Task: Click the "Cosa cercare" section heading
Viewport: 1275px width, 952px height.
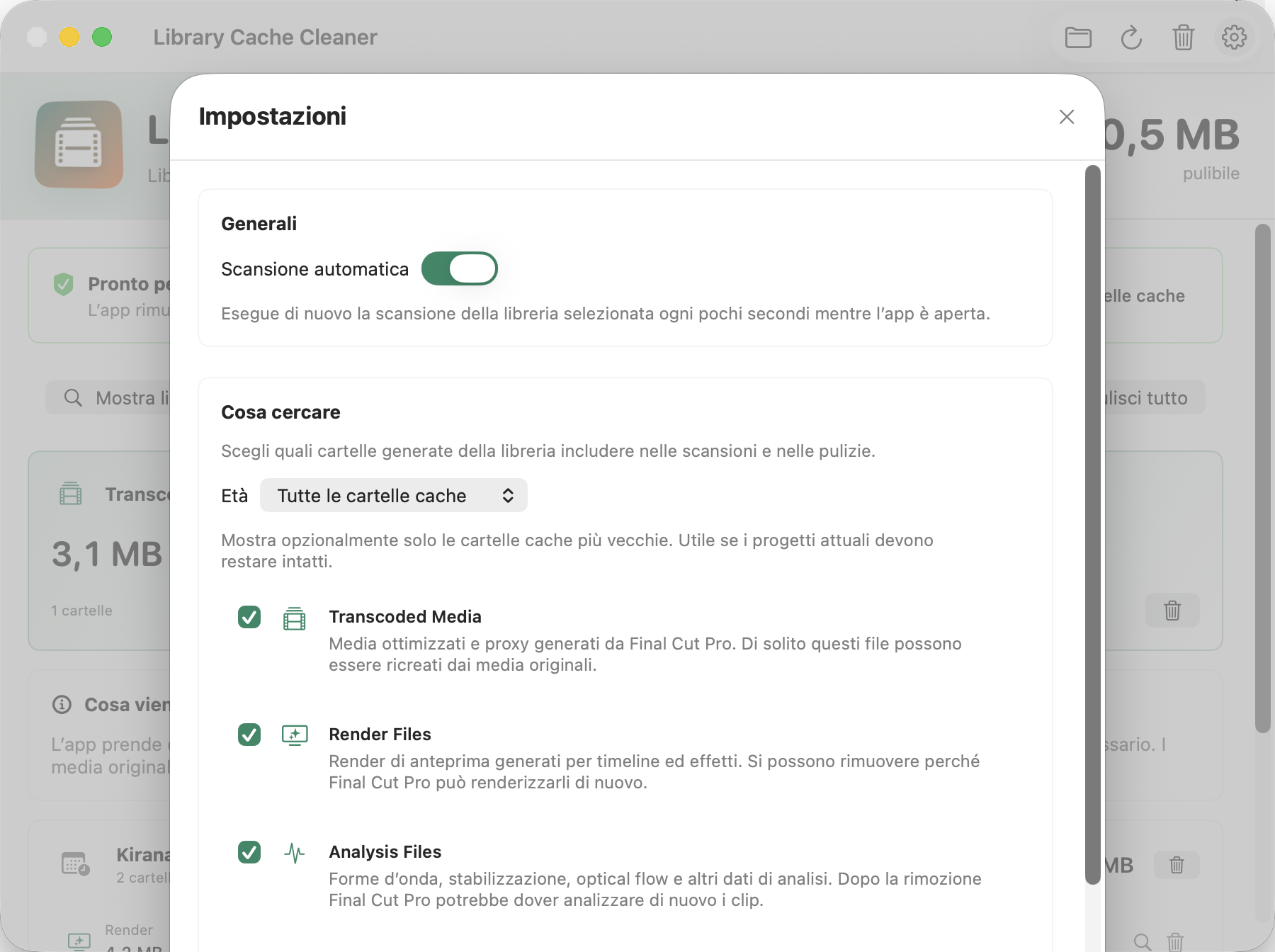Action: 280,412
